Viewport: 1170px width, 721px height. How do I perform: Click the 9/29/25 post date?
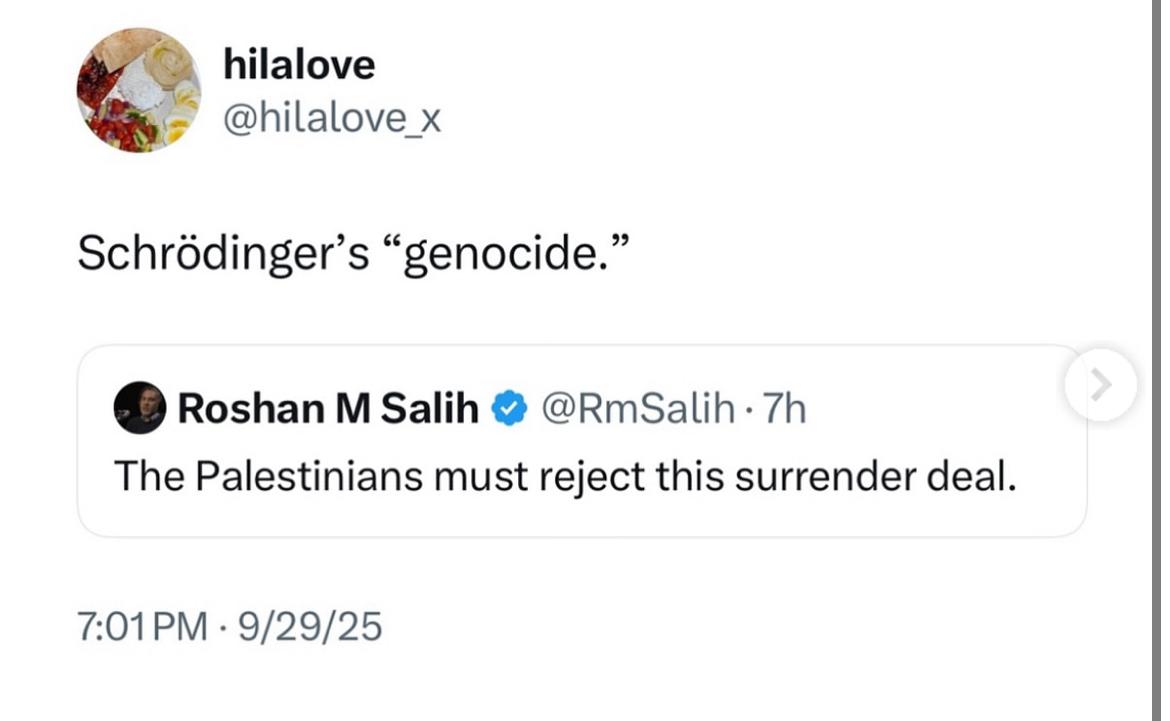(310, 626)
